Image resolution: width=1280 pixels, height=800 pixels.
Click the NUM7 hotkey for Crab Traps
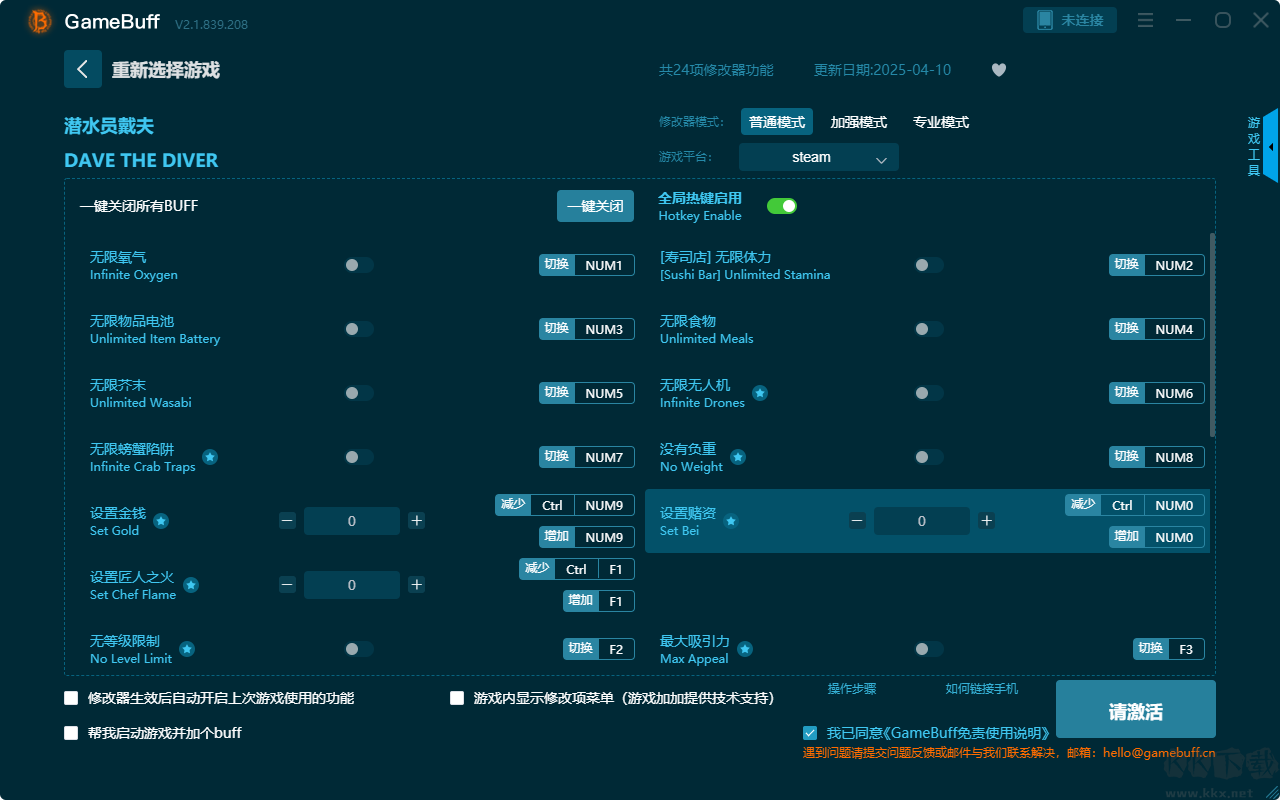coord(604,457)
